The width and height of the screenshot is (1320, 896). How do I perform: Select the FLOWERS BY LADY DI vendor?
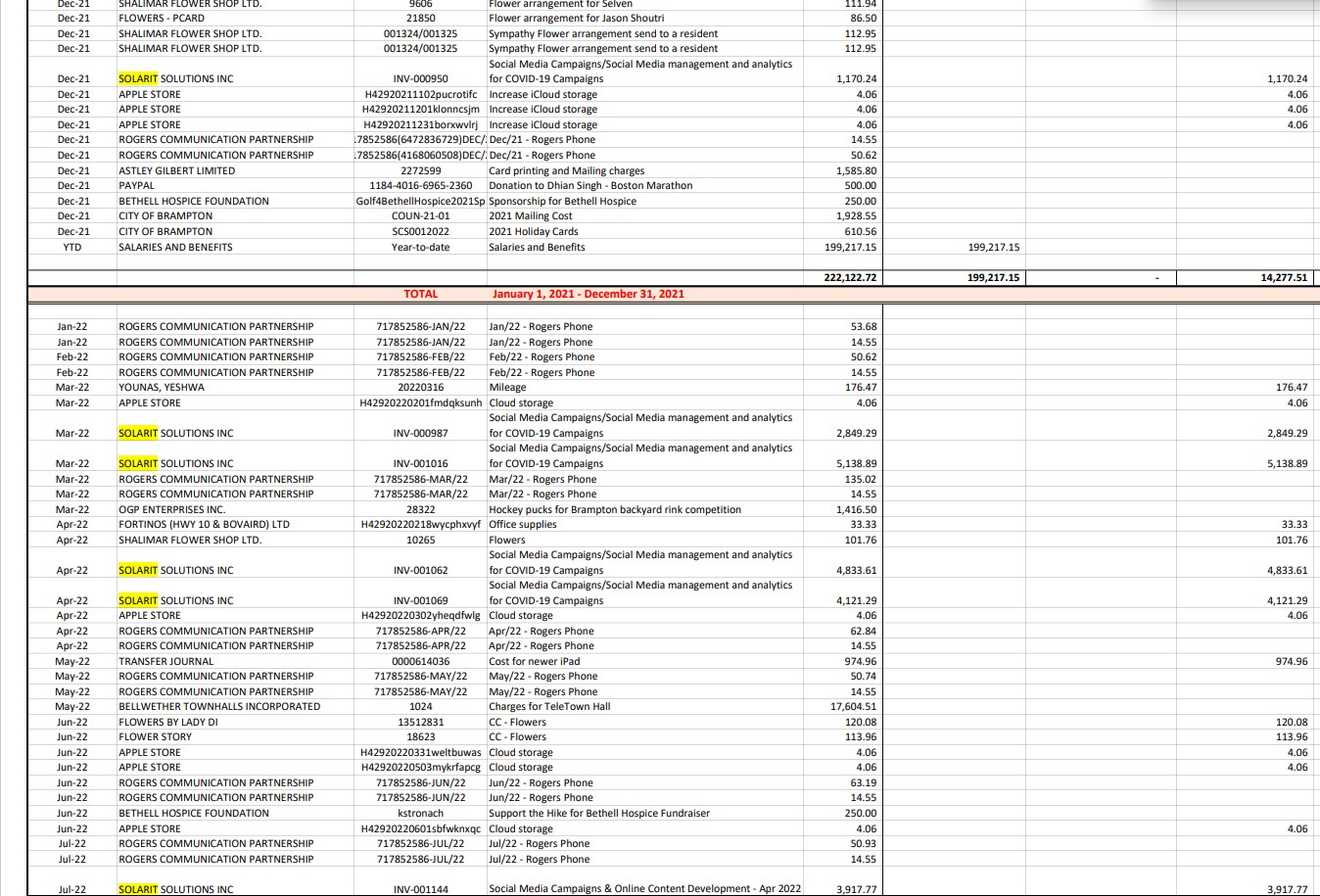[168, 722]
